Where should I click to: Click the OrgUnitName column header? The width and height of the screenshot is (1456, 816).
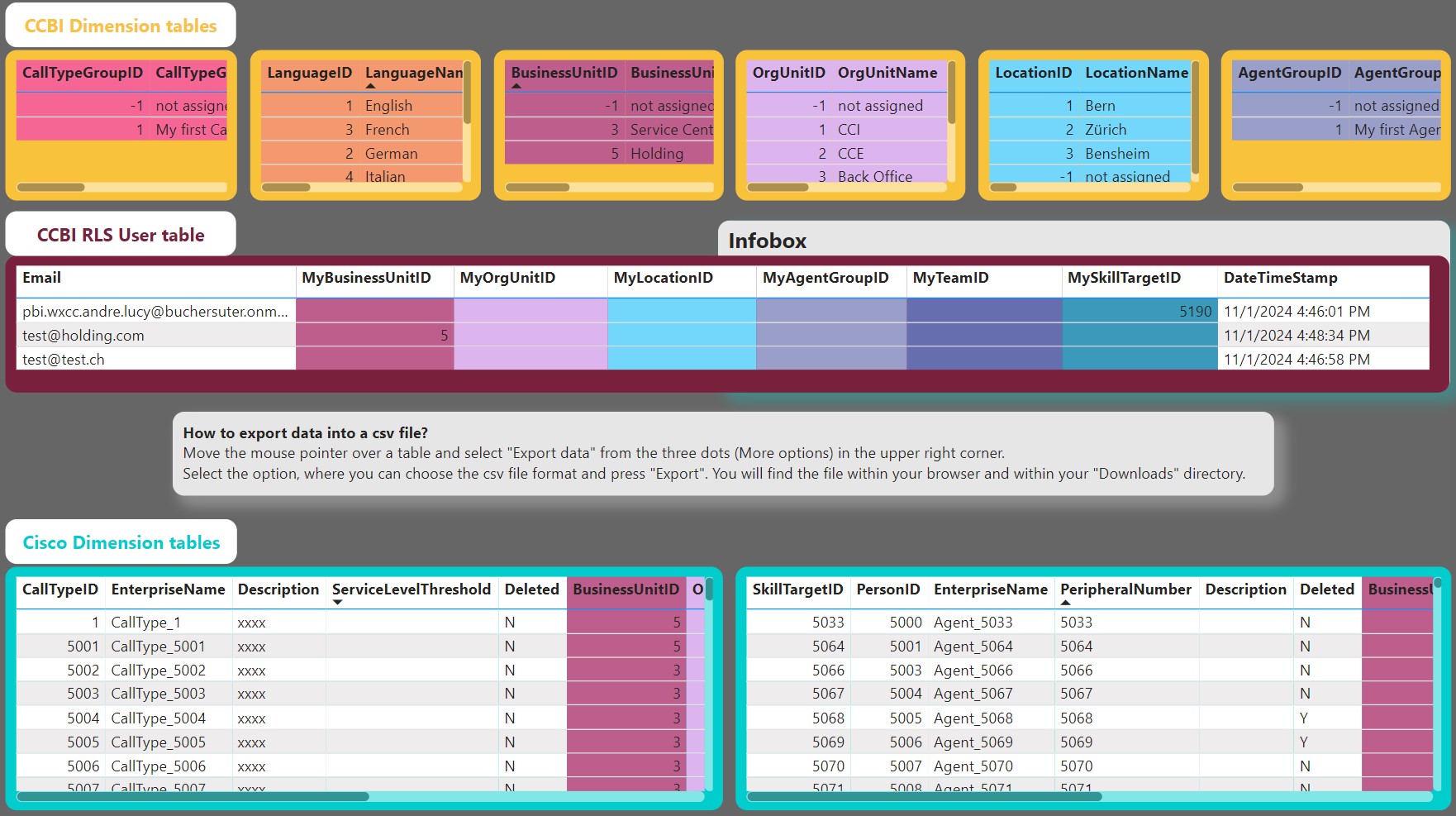tap(887, 73)
